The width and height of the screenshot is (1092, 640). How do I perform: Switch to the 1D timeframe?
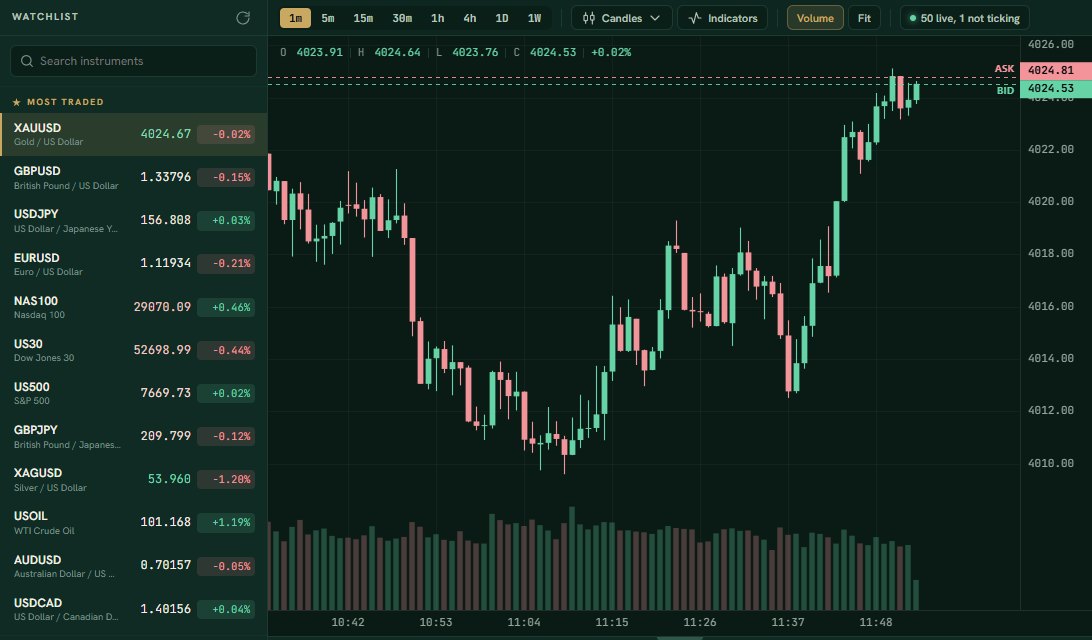pos(501,18)
